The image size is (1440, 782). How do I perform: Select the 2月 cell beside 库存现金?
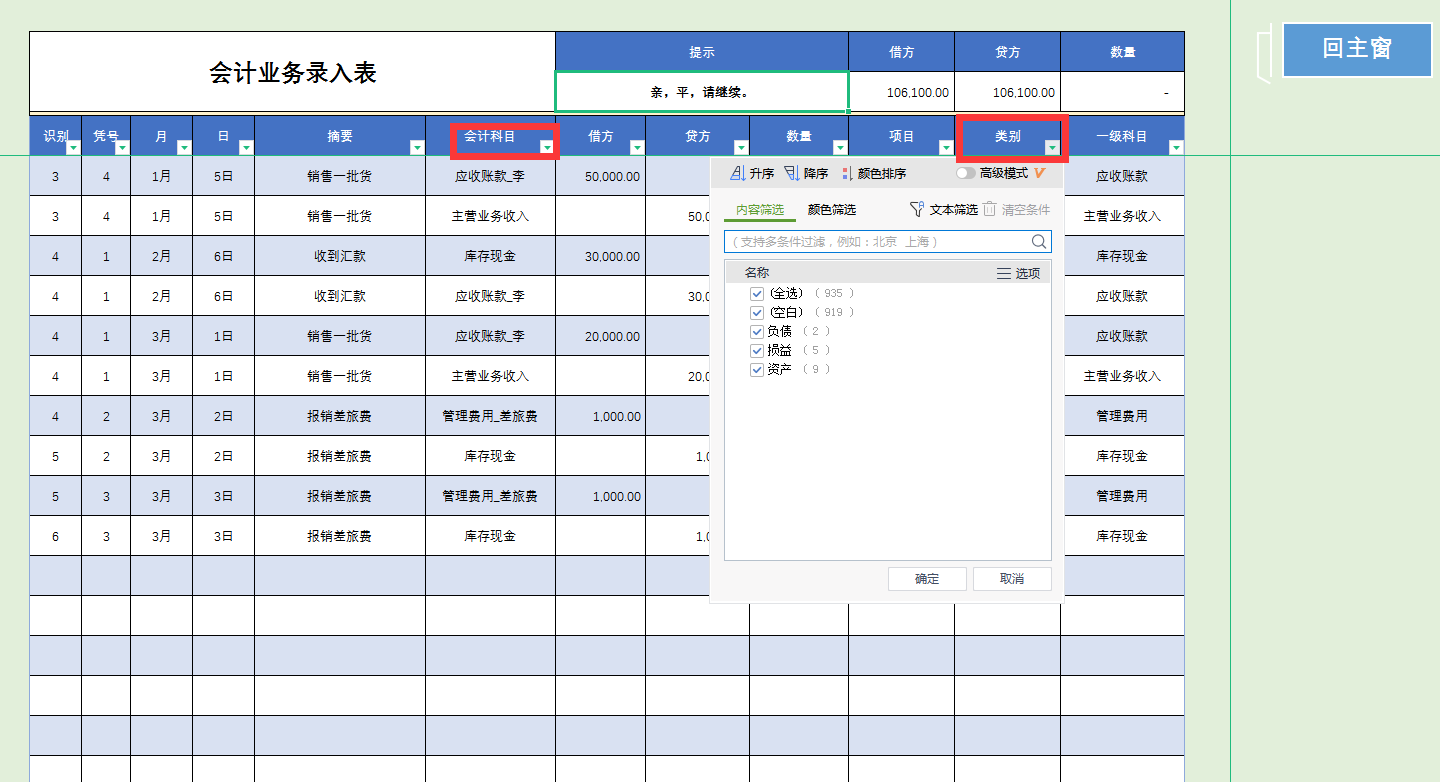tap(162, 256)
